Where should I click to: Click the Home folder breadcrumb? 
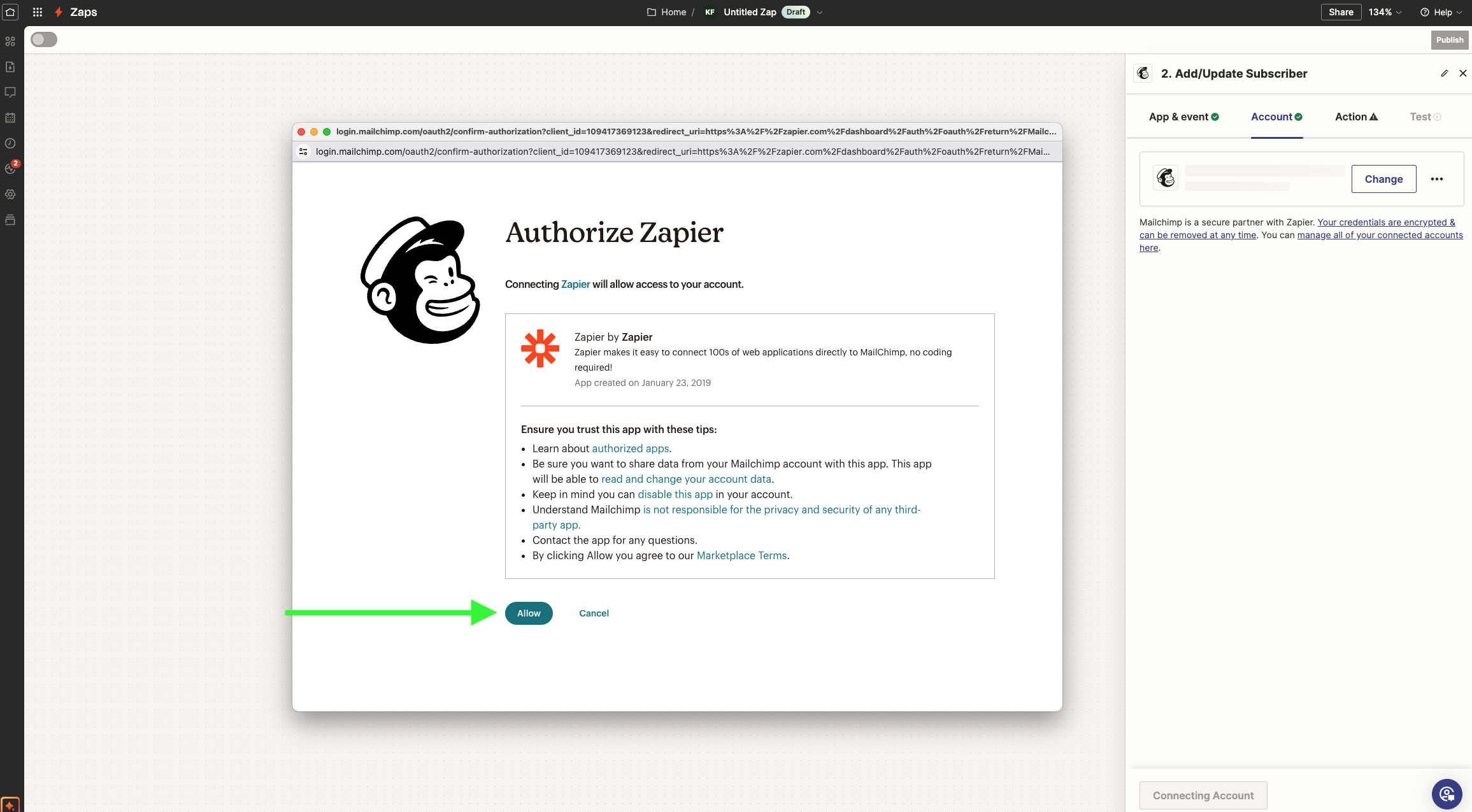point(667,12)
